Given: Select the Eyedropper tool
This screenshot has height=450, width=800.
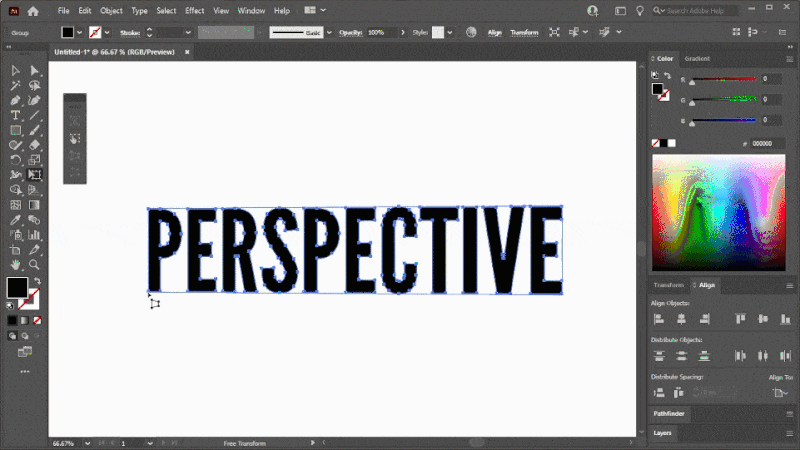Looking at the screenshot, I should click(x=15, y=220).
